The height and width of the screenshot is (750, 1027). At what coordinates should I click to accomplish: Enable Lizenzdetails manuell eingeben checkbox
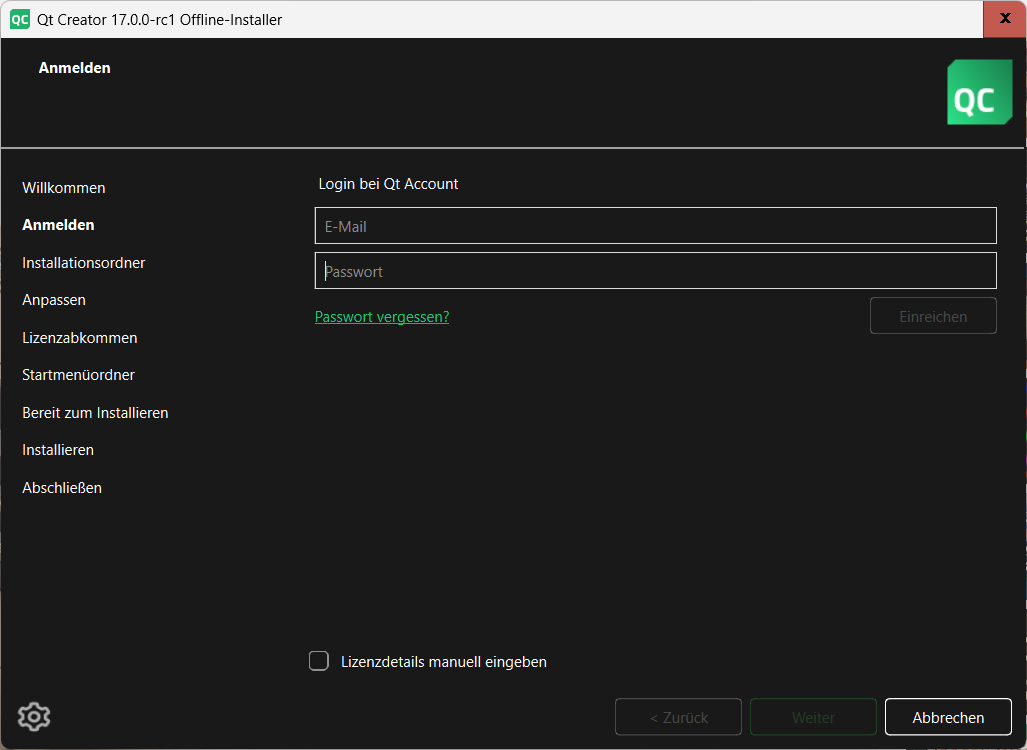click(319, 661)
